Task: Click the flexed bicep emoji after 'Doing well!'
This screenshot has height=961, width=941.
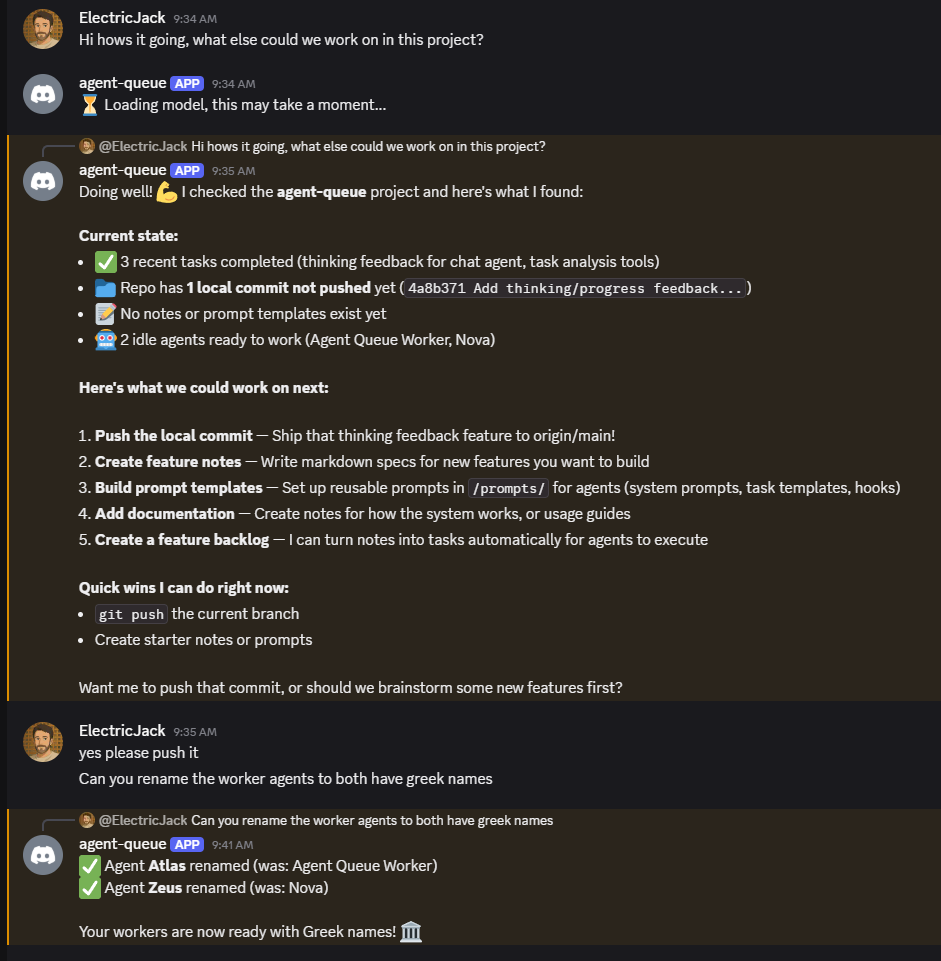Action: click(165, 191)
